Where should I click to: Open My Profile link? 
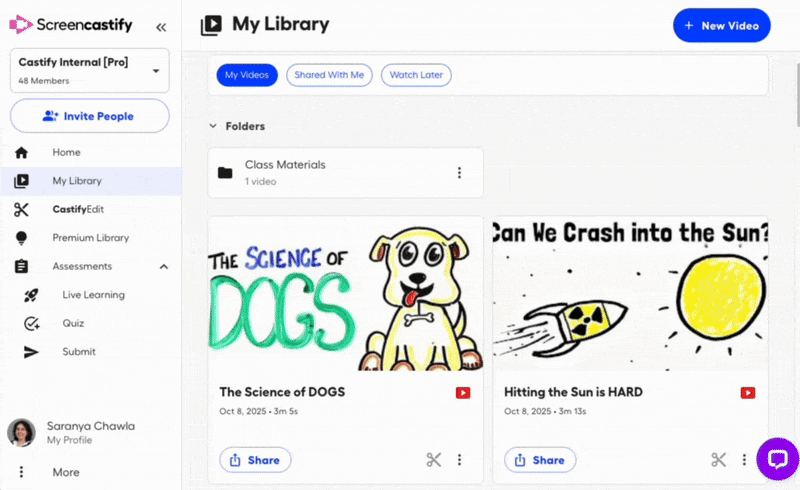pyautogui.click(x=69, y=440)
